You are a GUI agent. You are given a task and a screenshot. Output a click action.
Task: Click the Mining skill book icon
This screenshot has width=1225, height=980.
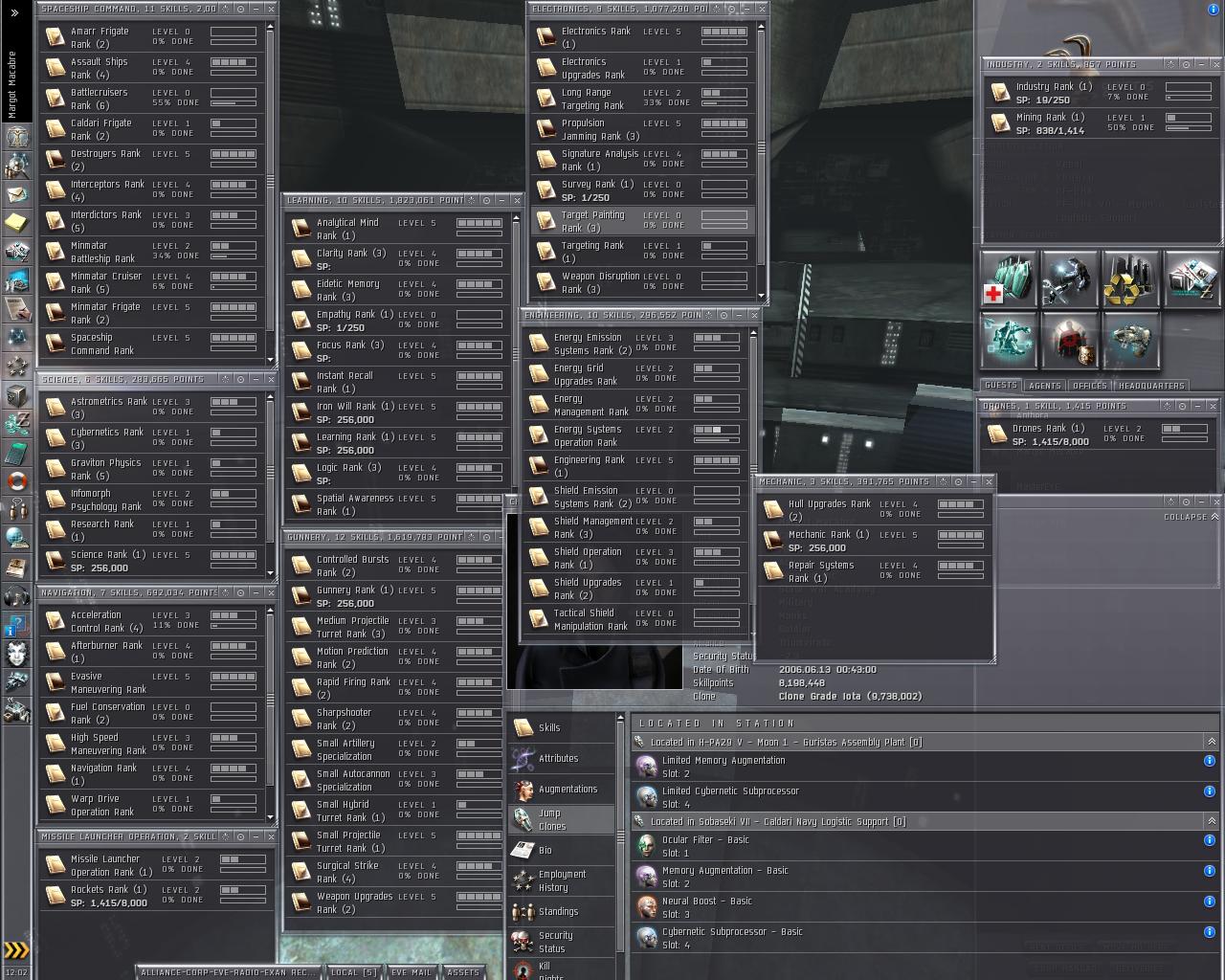[x=1000, y=123]
